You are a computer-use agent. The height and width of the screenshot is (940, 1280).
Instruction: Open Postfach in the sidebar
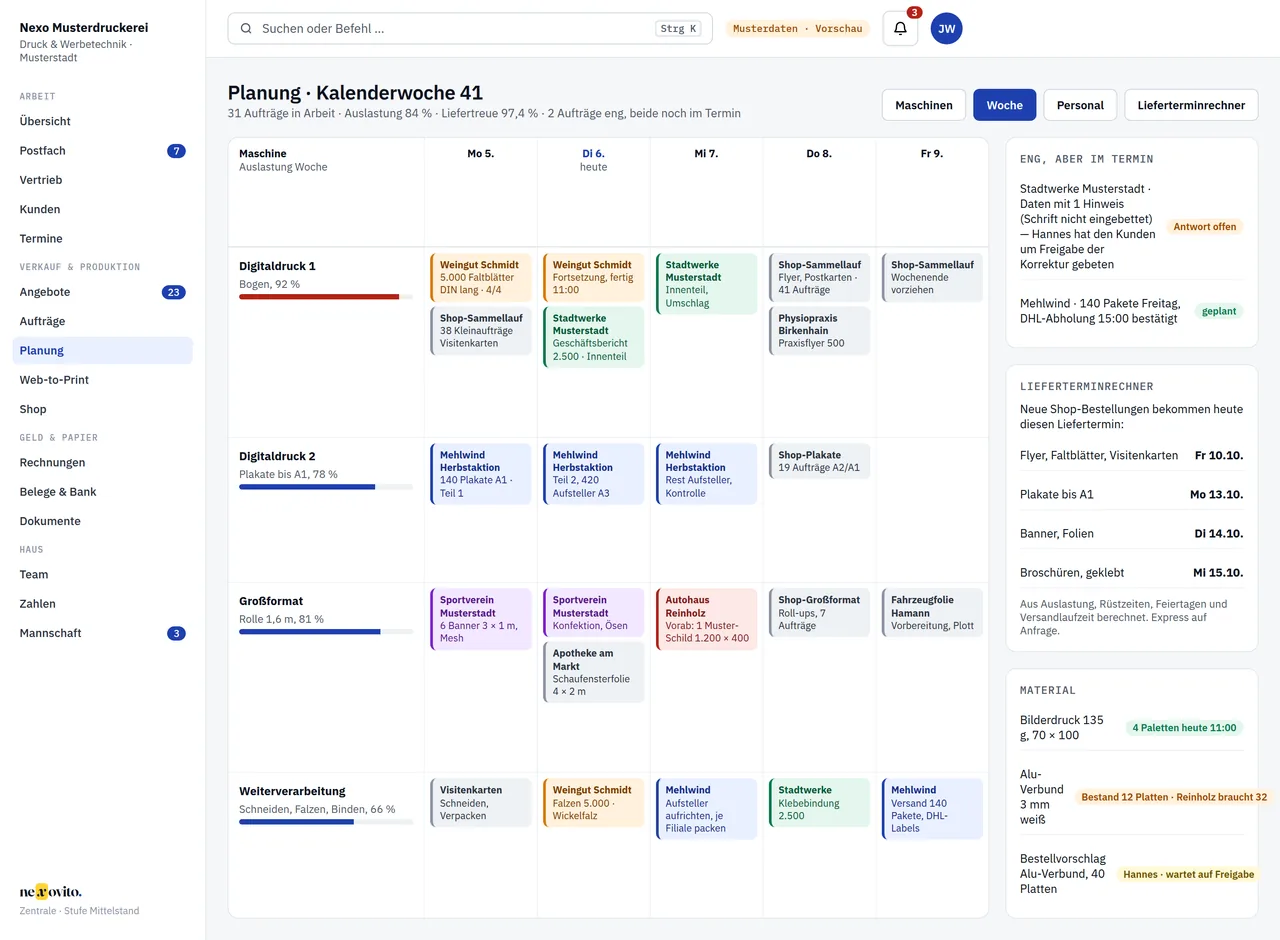coord(102,151)
